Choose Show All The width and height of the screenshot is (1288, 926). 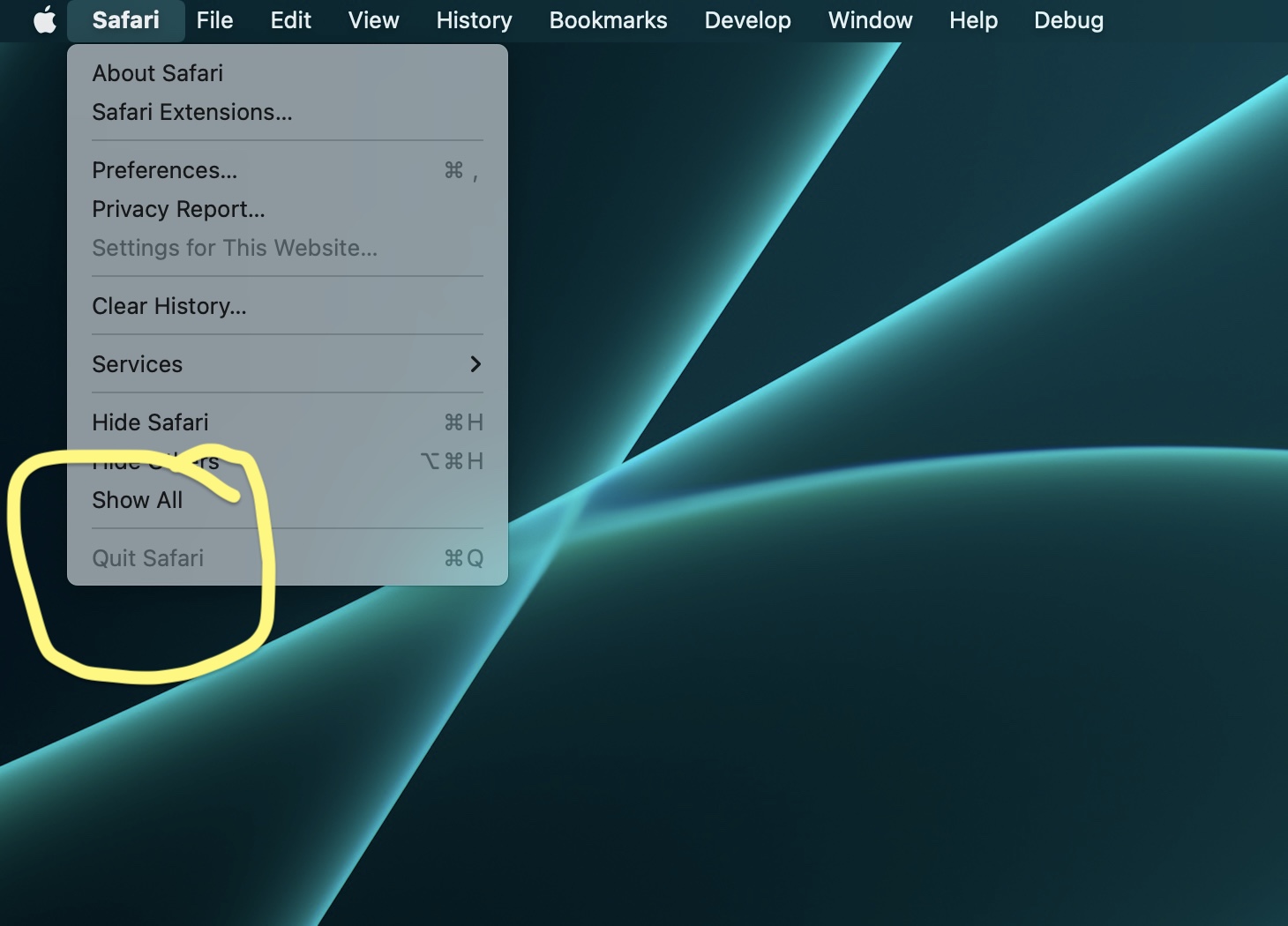point(288,500)
